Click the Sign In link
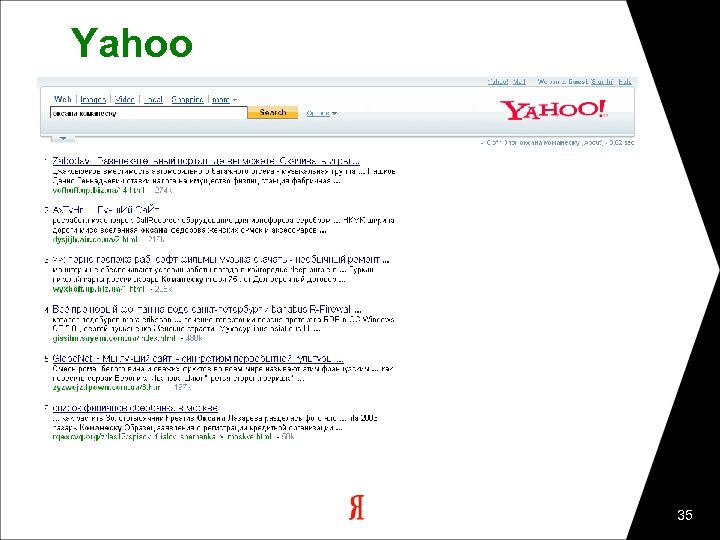 (x=602, y=82)
